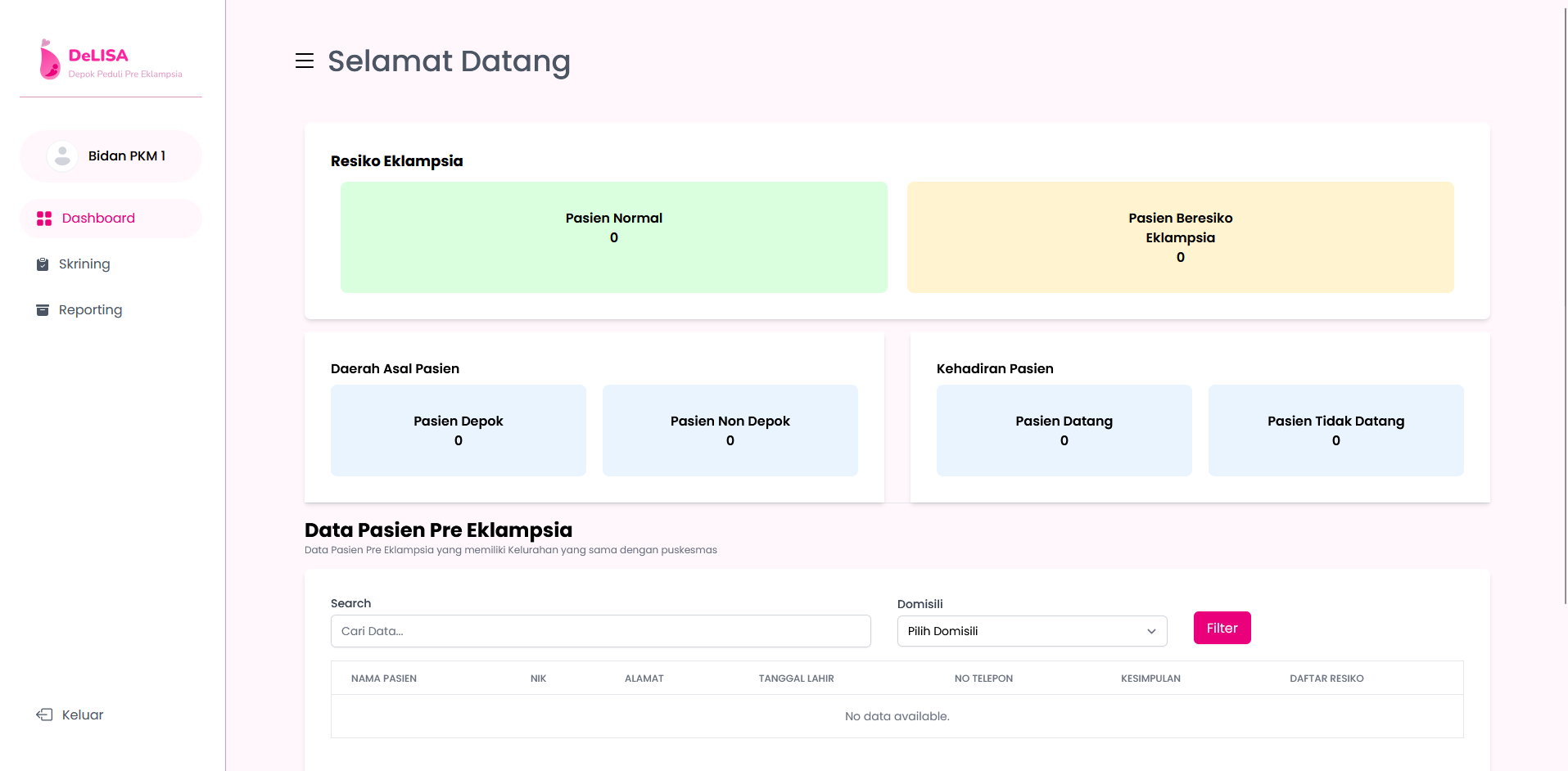Viewport: 1568px width, 771px height.
Task: Click the Cari Data search field
Action: [600, 631]
